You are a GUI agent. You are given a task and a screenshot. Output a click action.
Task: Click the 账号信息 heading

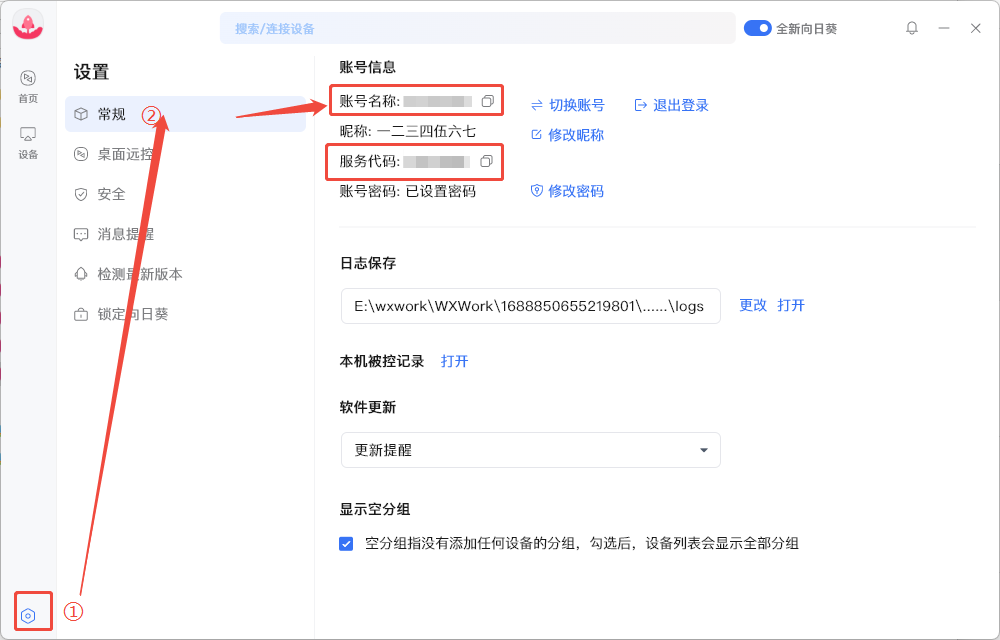click(x=367, y=67)
